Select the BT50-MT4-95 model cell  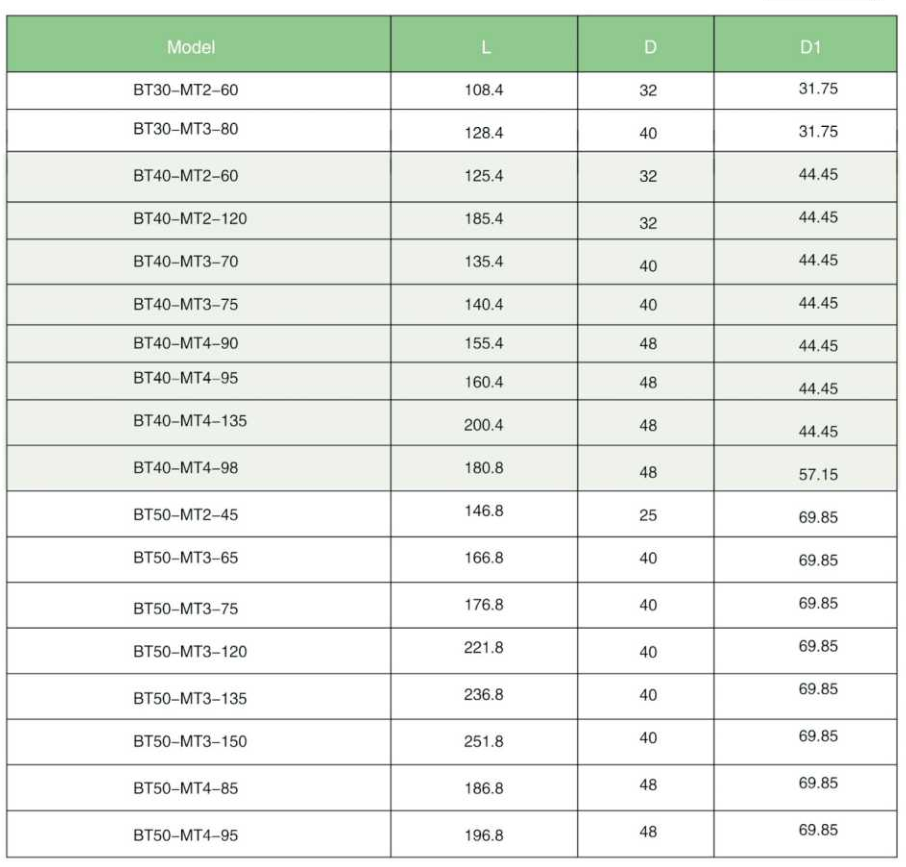click(186, 836)
